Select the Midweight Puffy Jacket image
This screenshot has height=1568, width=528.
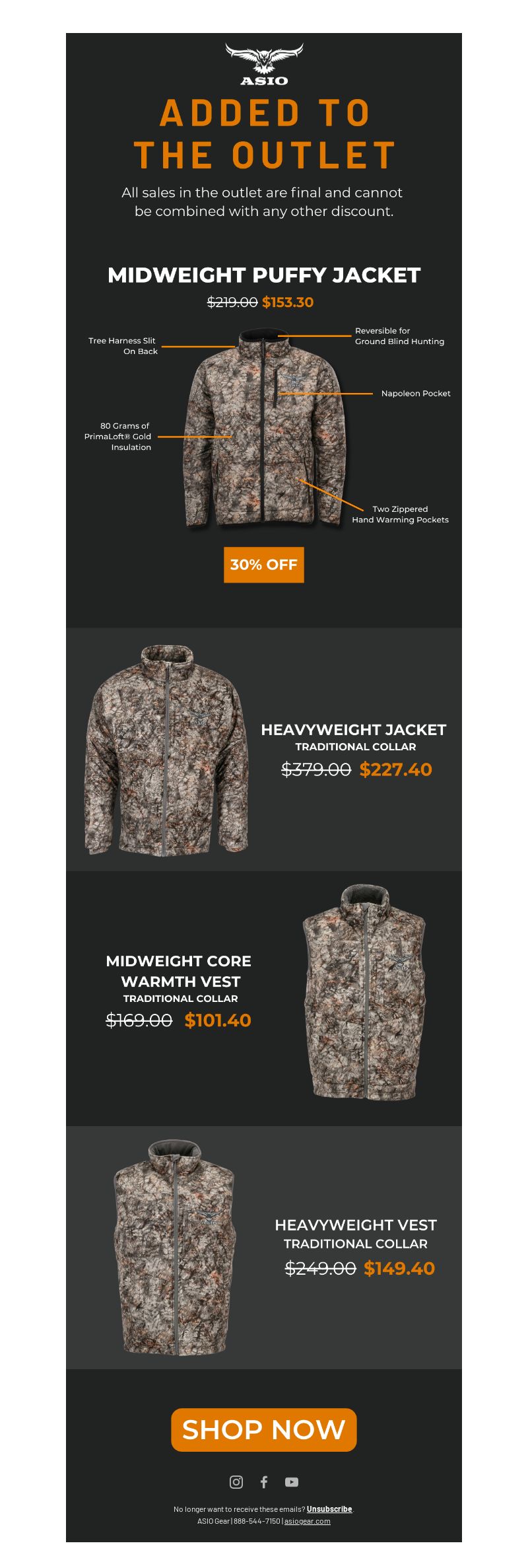pos(264,428)
